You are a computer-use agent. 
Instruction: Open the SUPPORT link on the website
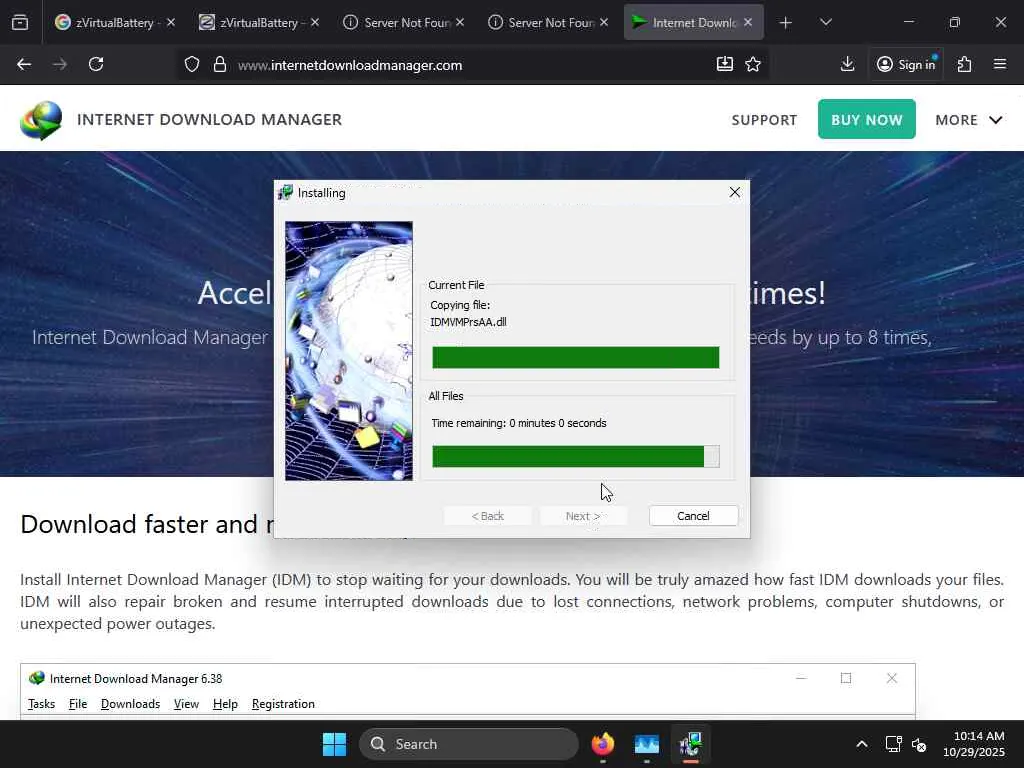click(764, 120)
